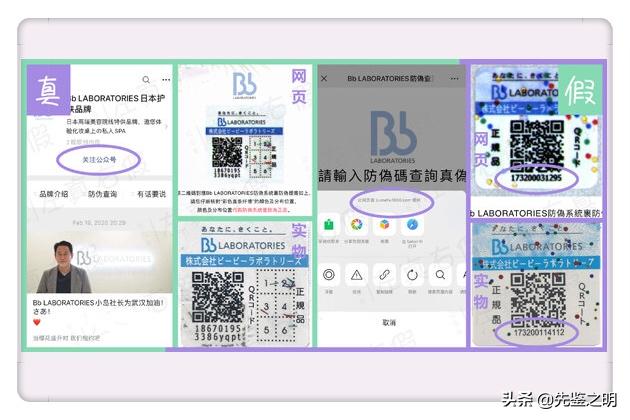Tap the Safari compass icon to open in browser
This screenshot has width=630, height=420.
(412, 225)
